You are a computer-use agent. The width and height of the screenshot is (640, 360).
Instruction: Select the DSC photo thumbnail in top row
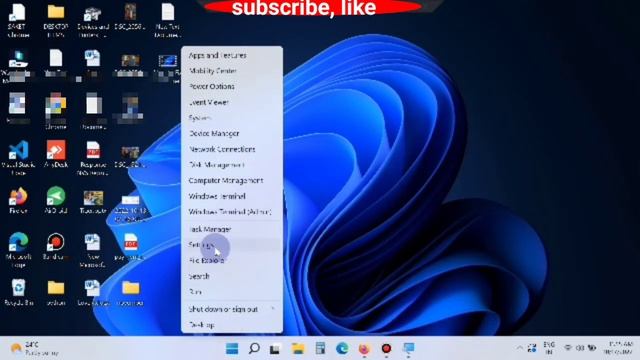(131, 16)
